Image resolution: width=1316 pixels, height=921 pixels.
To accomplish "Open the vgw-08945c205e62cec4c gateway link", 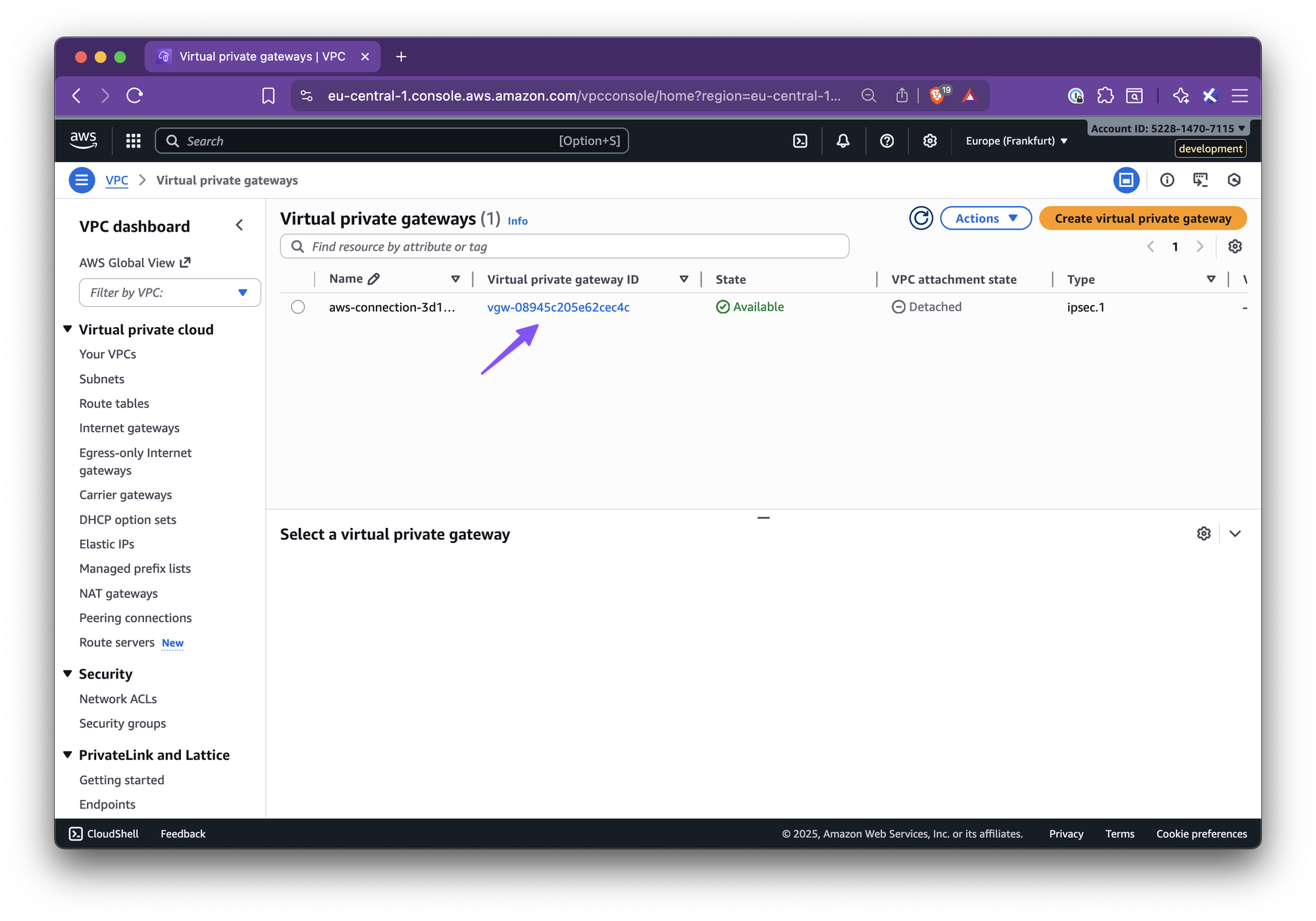I will click(558, 307).
